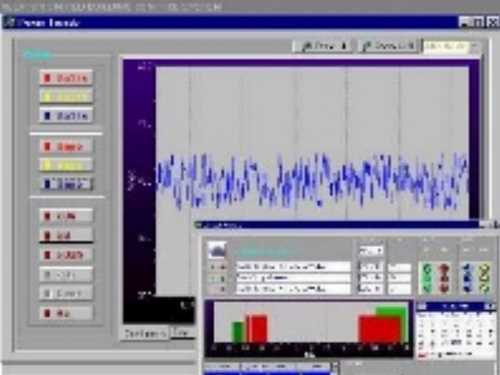Close the trend window with the X button
This screenshot has width=500, height=375.
click(493, 22)
